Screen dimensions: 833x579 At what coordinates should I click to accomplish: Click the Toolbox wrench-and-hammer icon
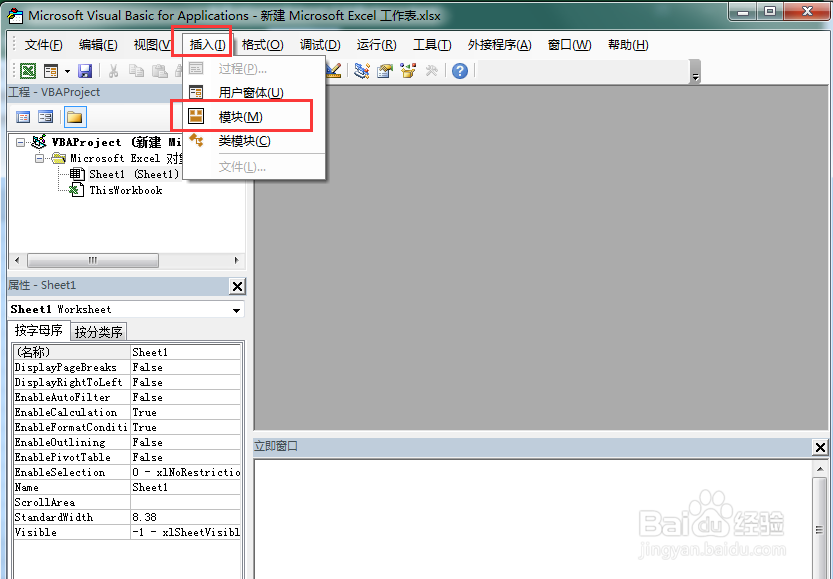click(x=431, y=71)
